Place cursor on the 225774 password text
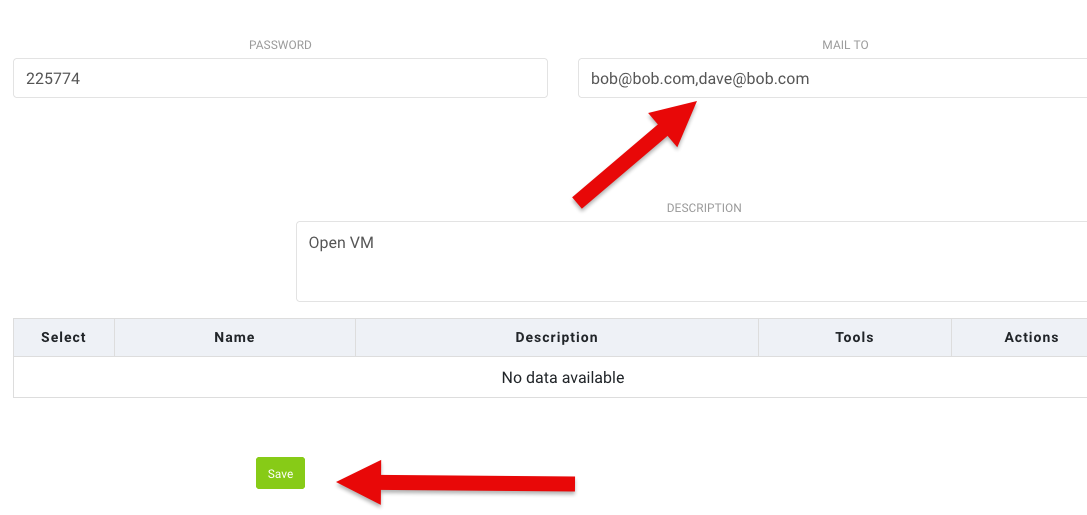This screenshot has width=1087, height=515. click(x=53, y=78)
